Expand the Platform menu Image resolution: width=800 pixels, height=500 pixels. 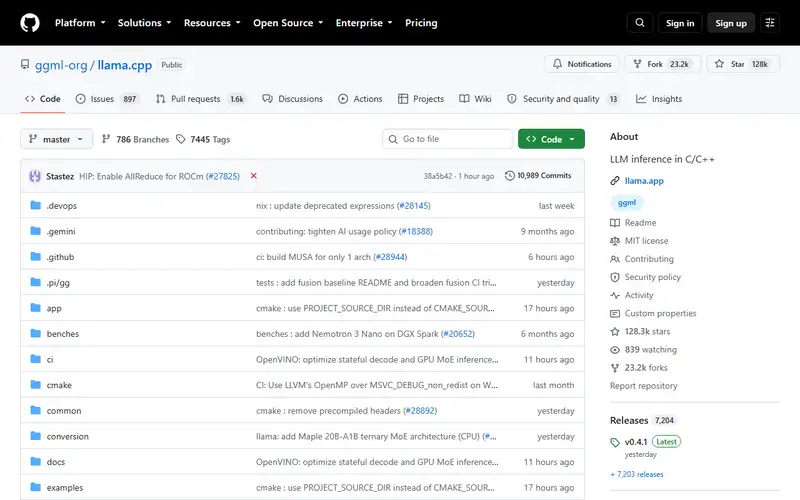[x=80, y=23]
